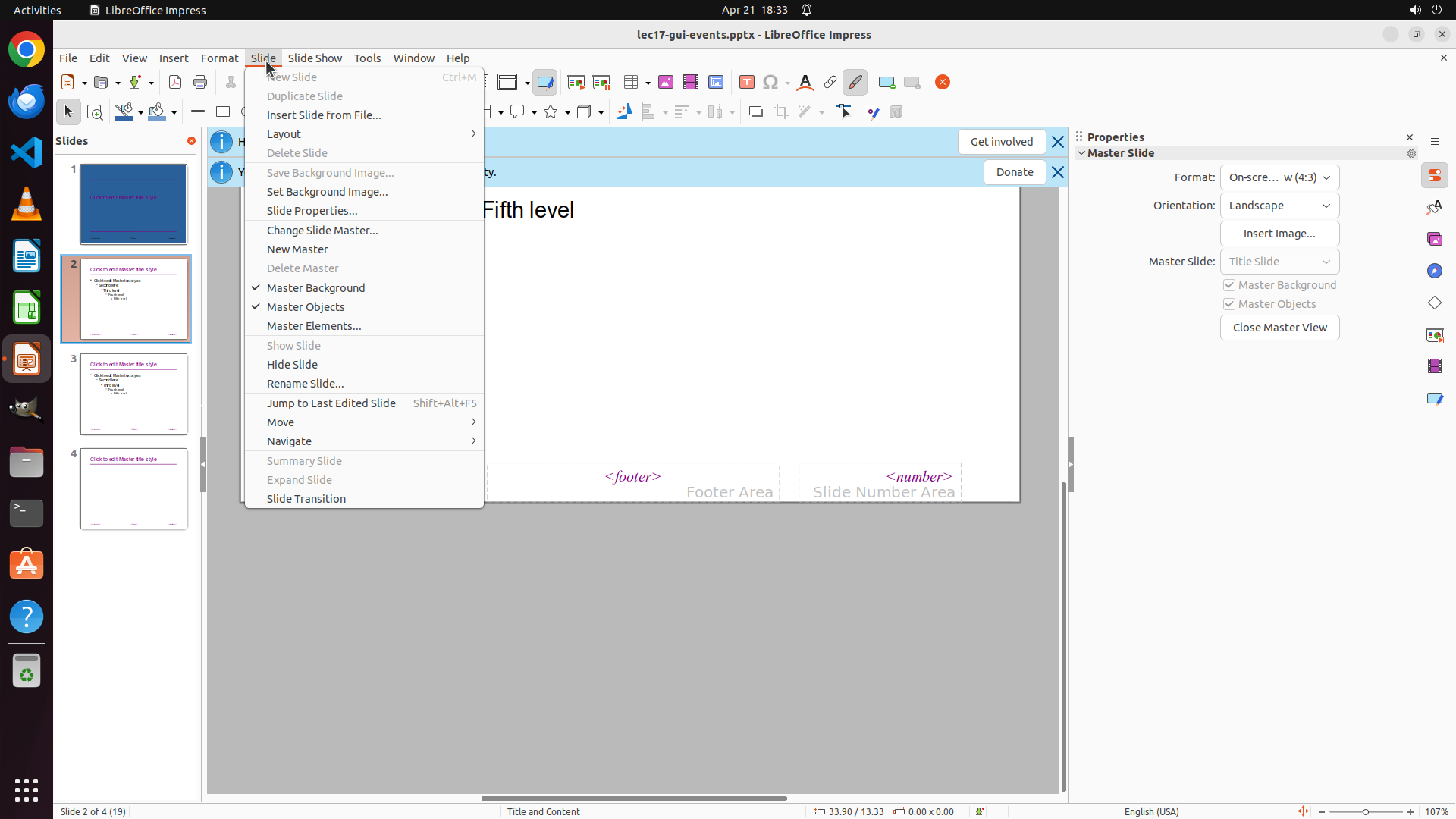Click the Insert Image... button
1456x819 pixels.
coord(1279,234)
